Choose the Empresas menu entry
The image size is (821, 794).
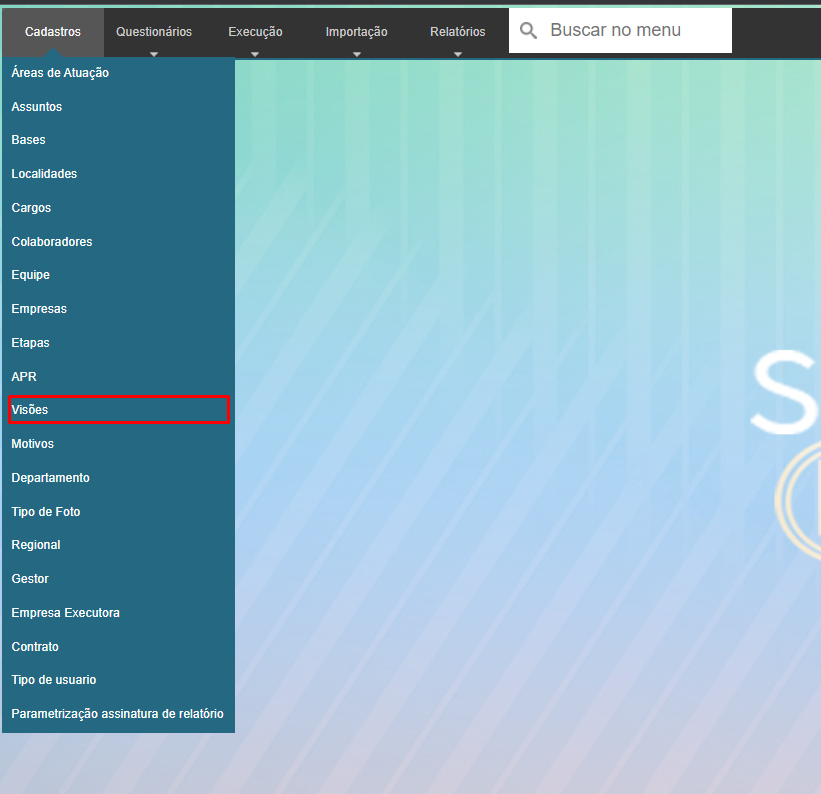click(39, 309)
